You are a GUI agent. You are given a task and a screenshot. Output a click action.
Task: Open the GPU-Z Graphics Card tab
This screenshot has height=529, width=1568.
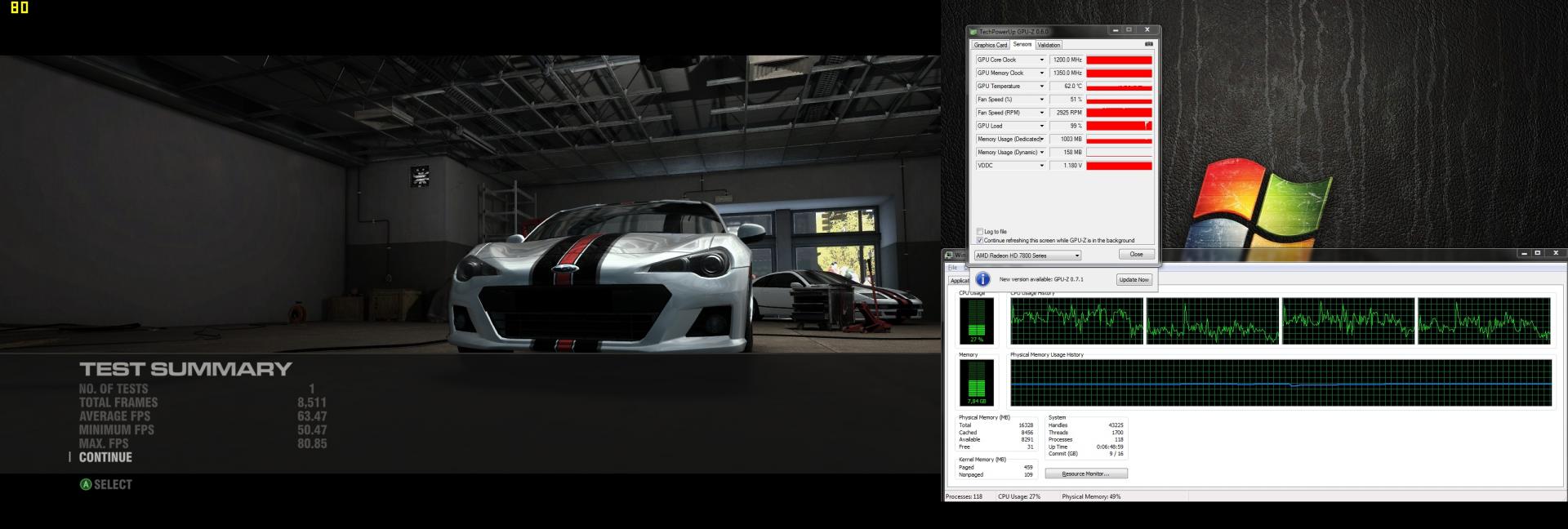pos(990,45)
